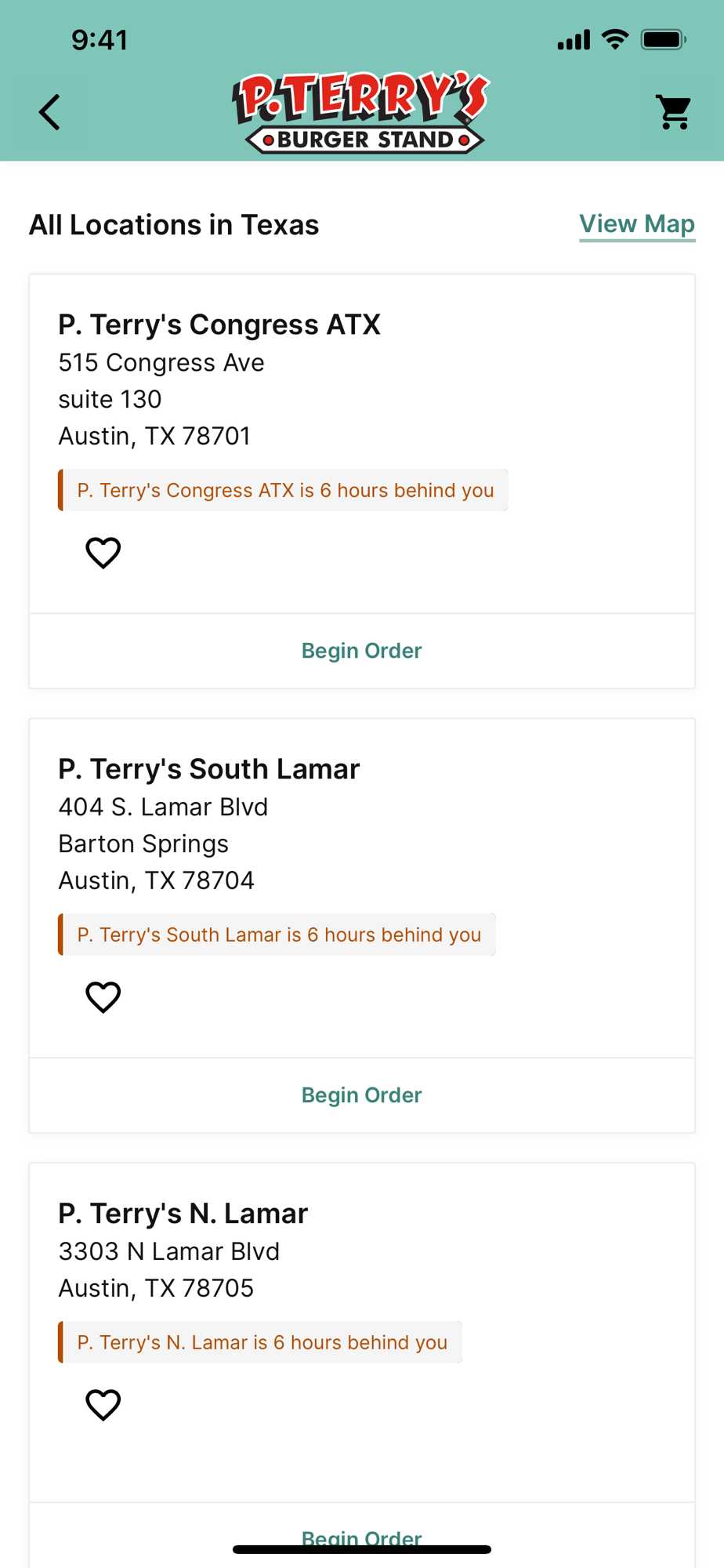Tap the 3303 N Lamar Blvd address
724x1568 pixels.
pyautogui.click(x=169, y=1252)
